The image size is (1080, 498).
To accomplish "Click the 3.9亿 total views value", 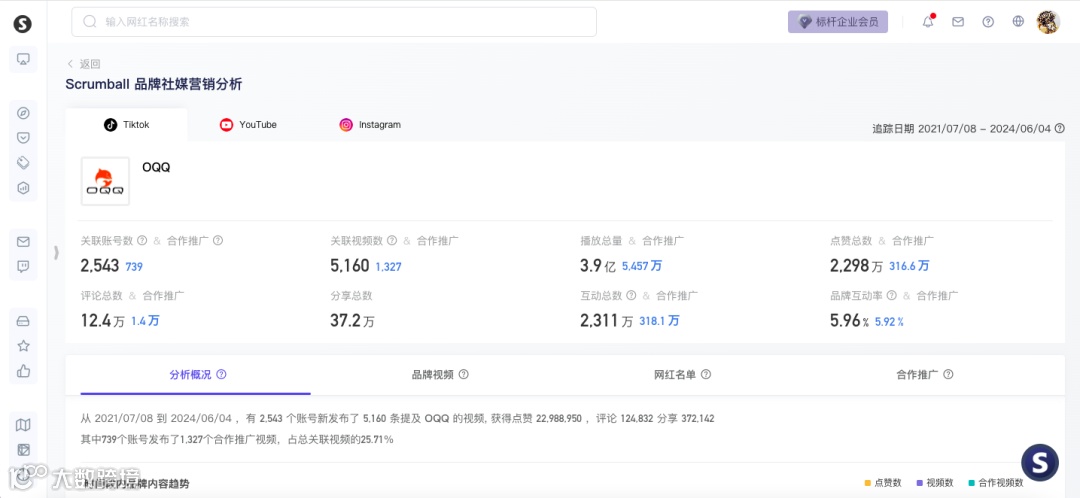I will 599,265.
